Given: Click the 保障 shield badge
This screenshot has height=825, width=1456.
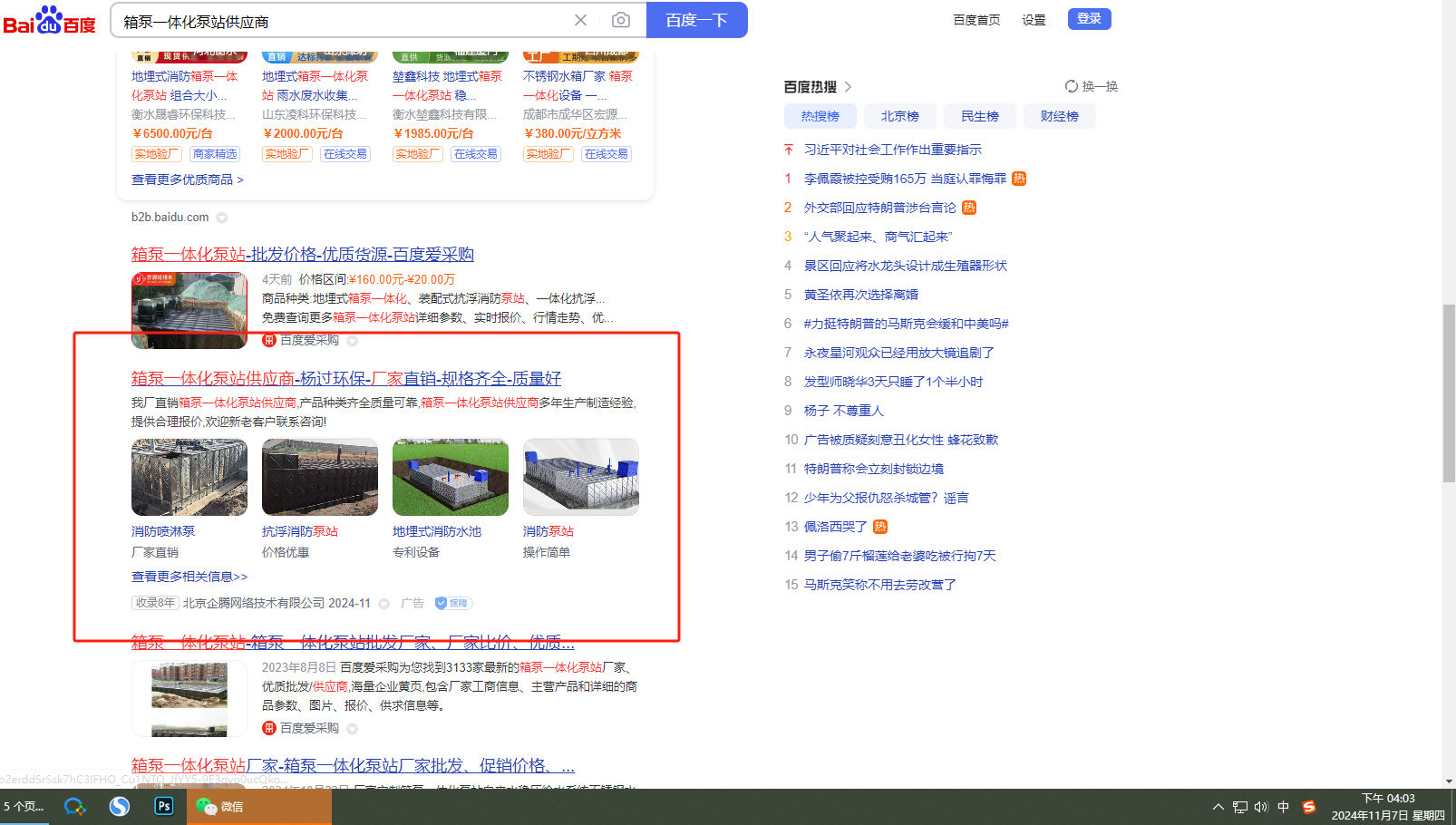Looking at the screenshot, I should [453, 603].
